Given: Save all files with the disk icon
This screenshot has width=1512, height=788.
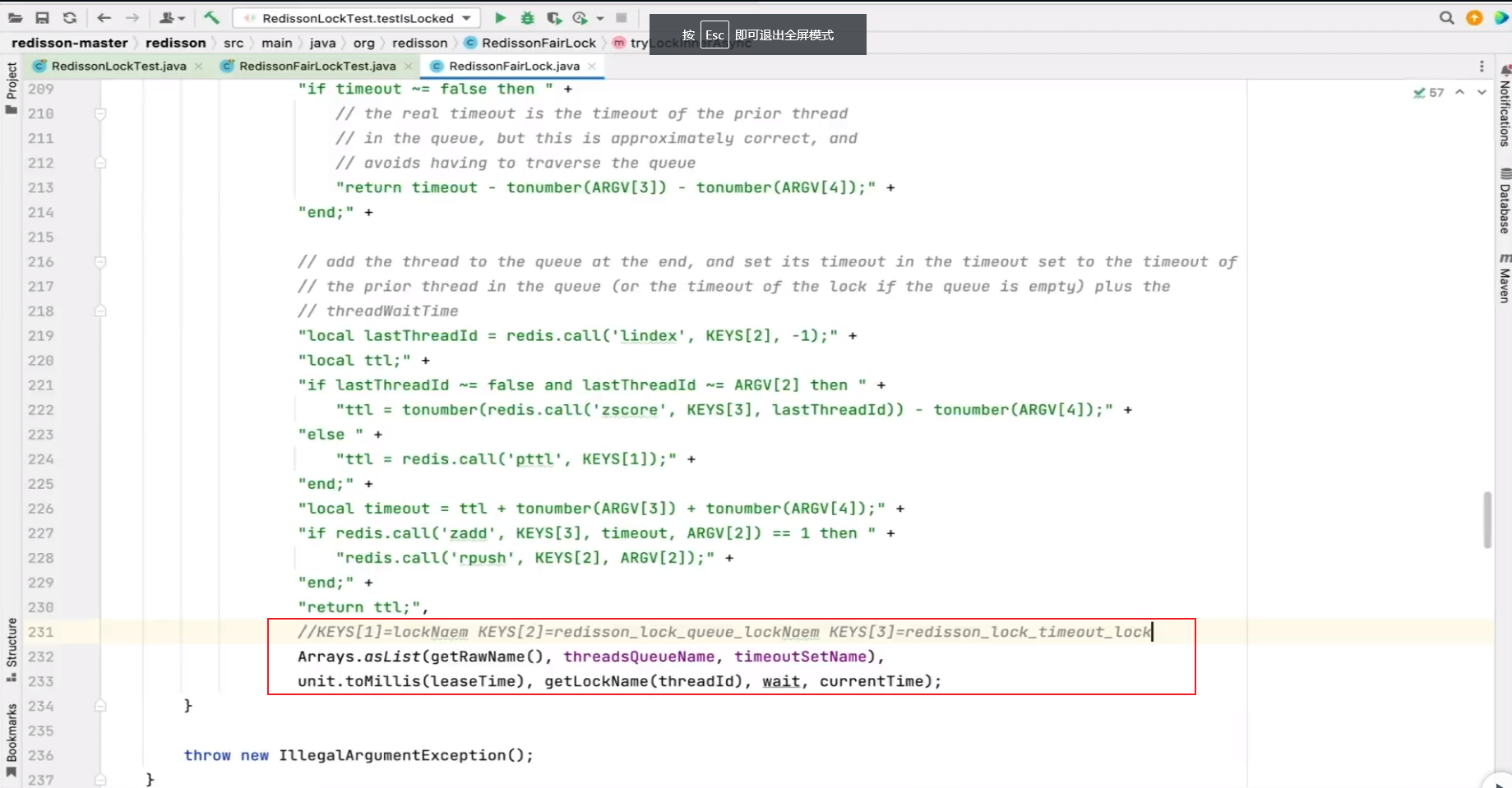Looking at the screenshot, I should (x=43, y=17).
